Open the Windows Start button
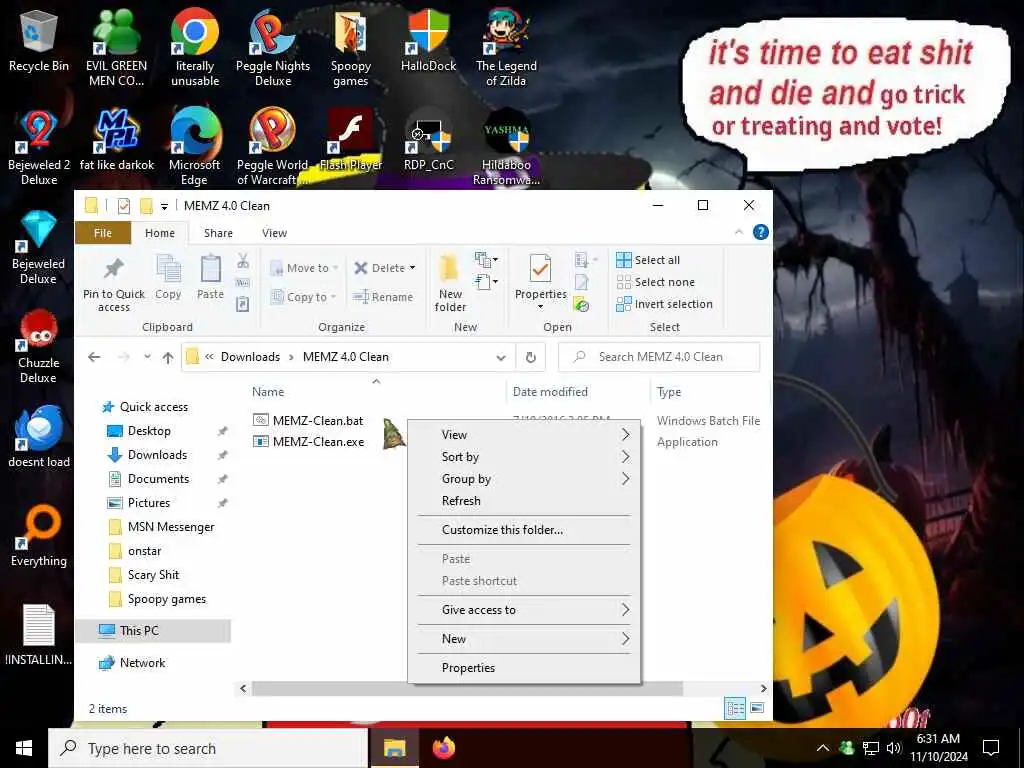The height and width of the screenshot is (768, 1024). 24,748
